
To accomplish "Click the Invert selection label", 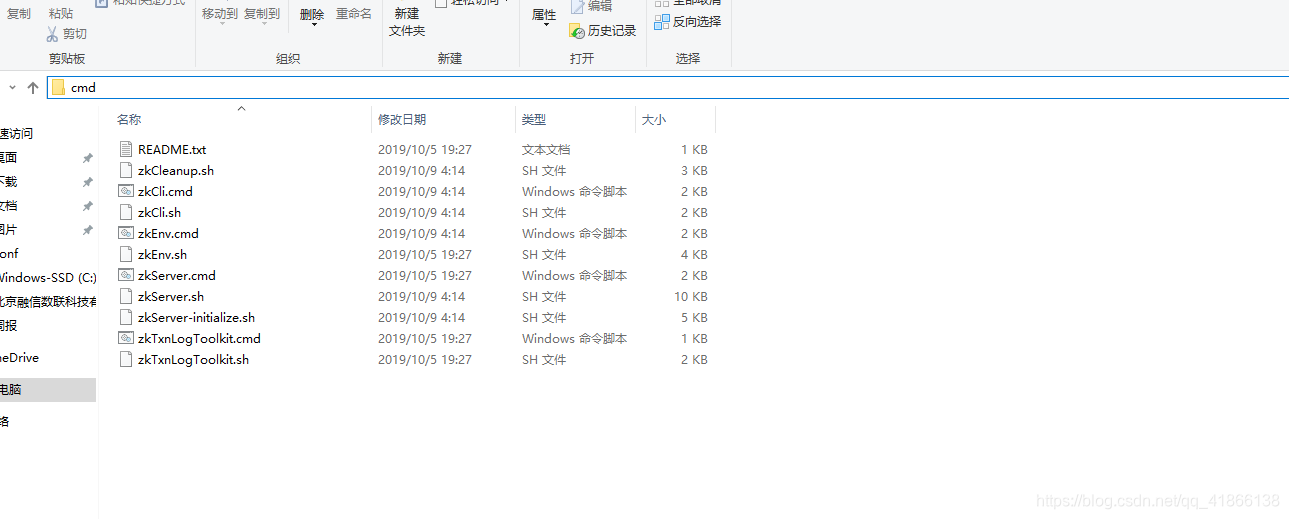I will 697,21.
